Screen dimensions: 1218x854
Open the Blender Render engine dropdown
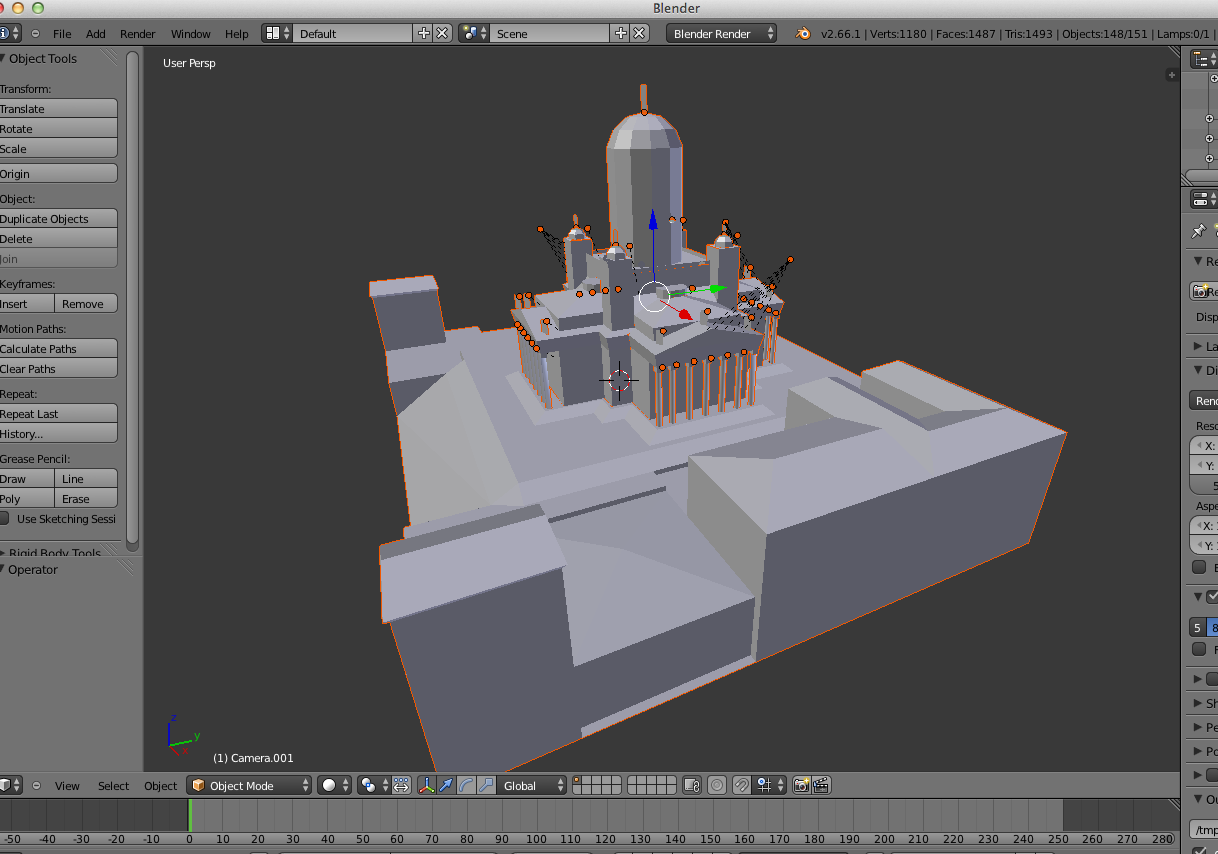(722, 33)
